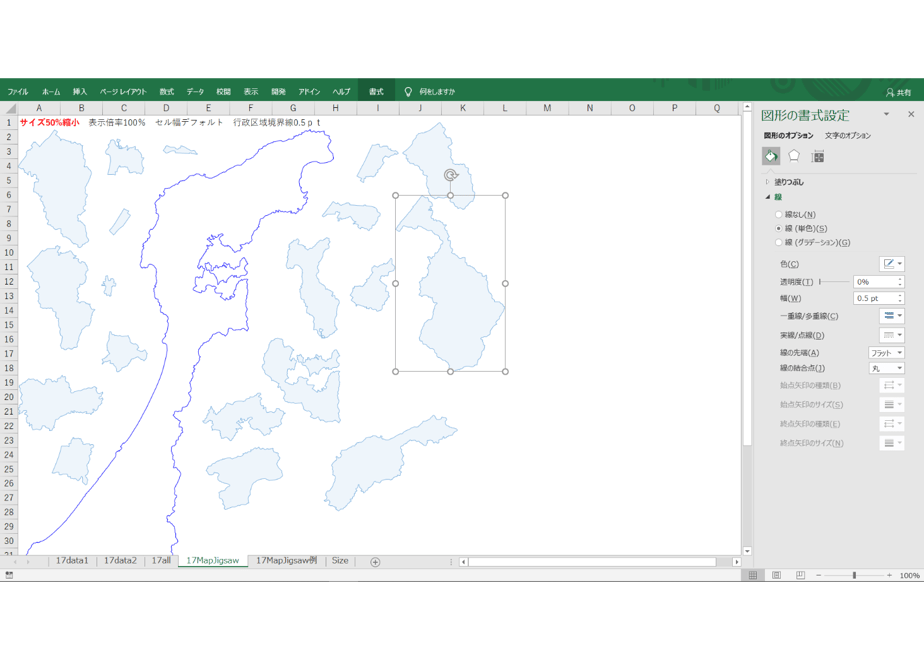
Task: Click the rotation handle above the selected shape
Action: pos(451,175)
